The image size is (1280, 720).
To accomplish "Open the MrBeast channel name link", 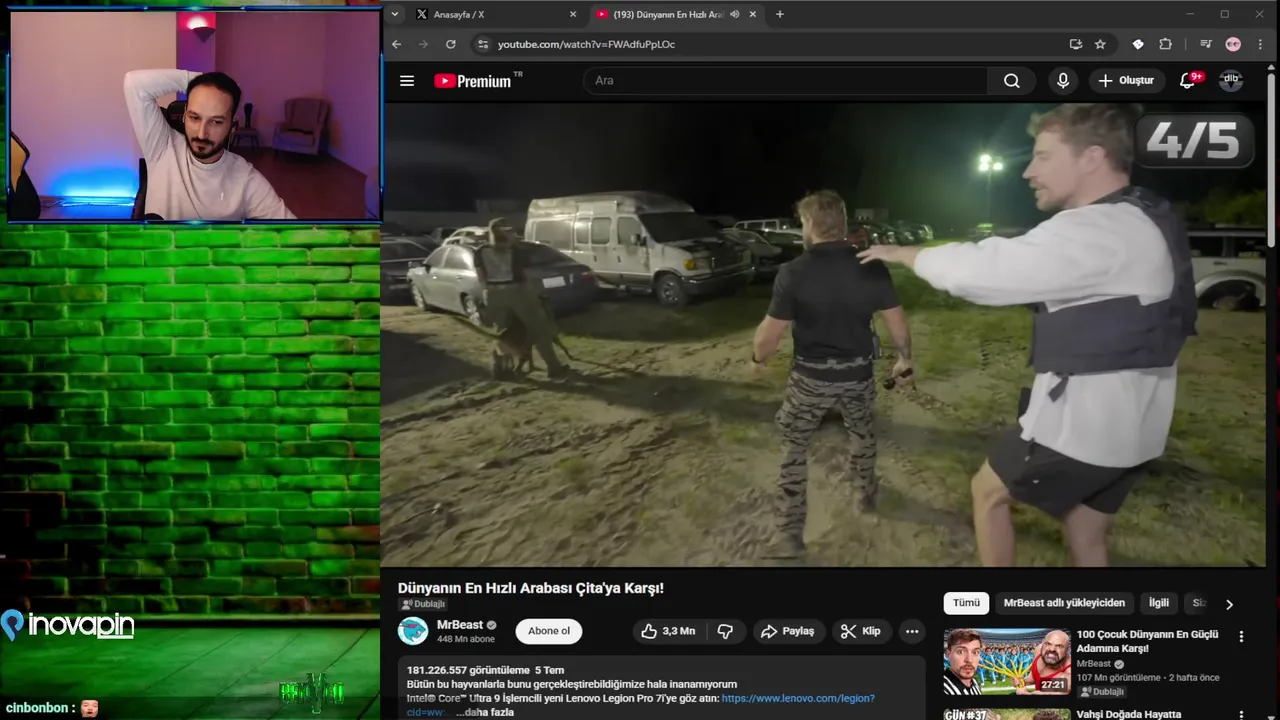I will click(460, 625).
